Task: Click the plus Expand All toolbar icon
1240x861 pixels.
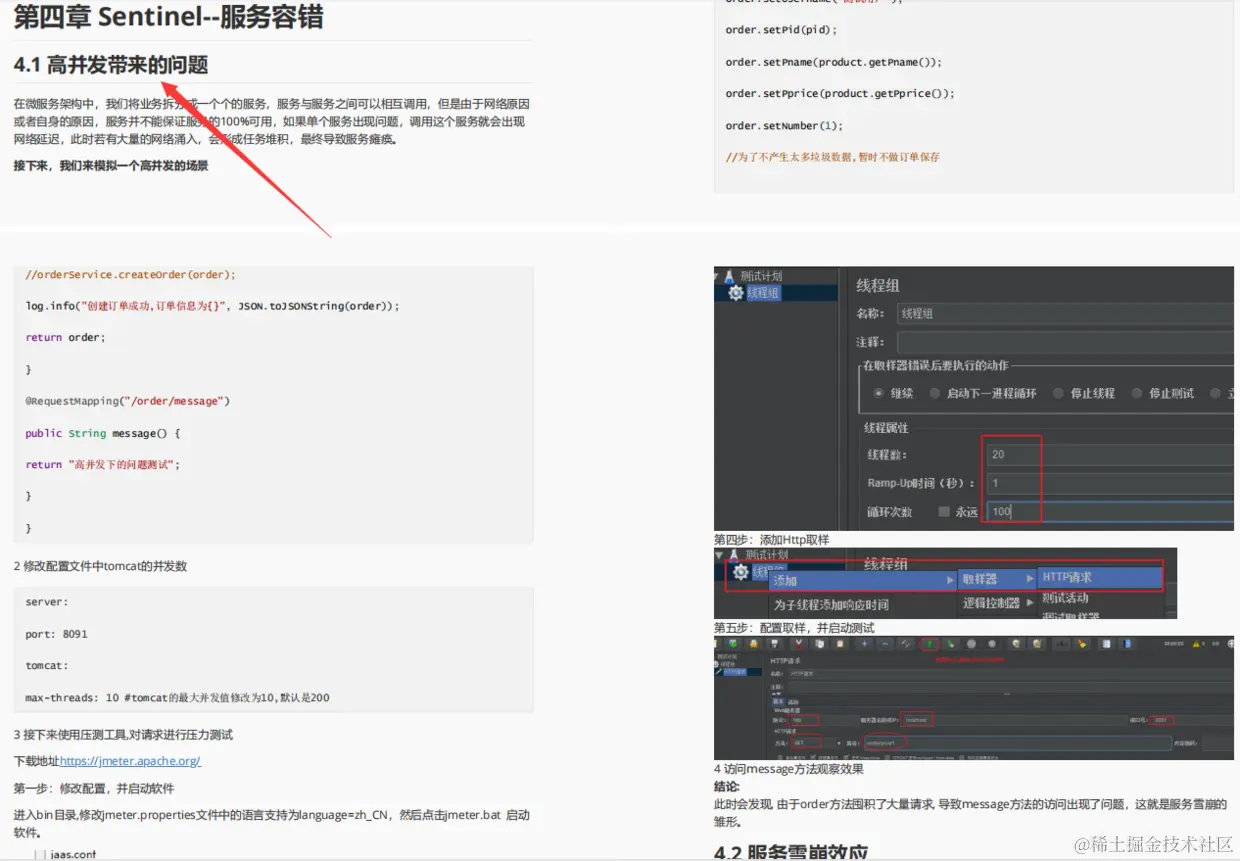Action: (864, 643)
